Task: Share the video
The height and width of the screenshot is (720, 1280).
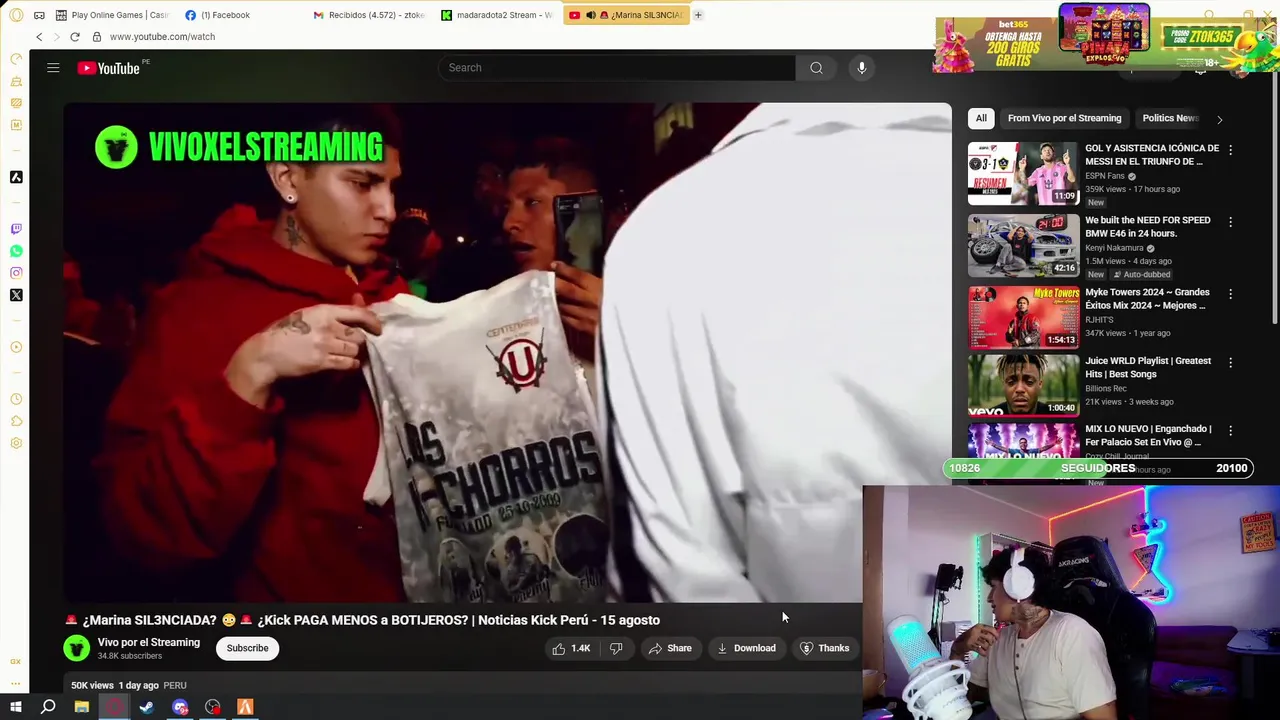Action: click(670, 648)
